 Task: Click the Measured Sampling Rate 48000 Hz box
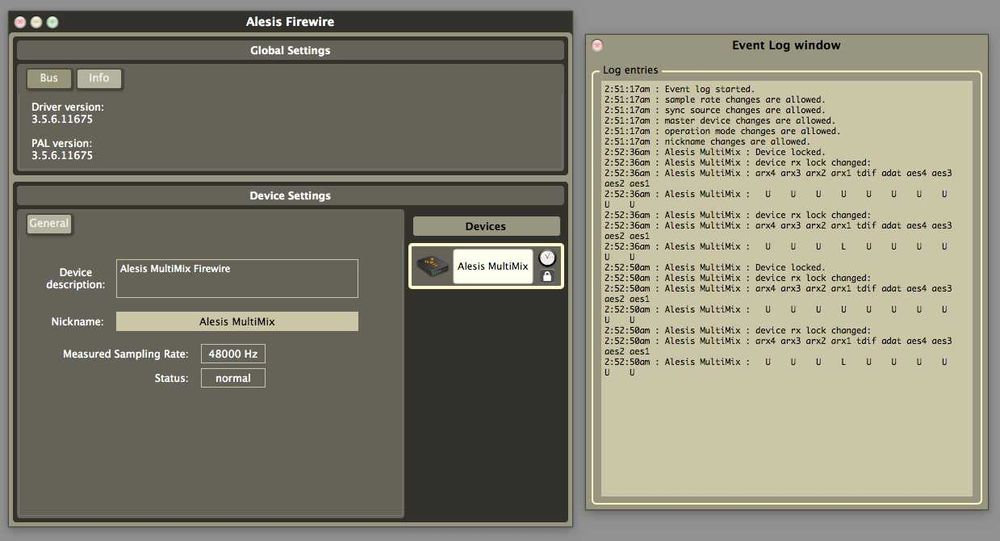coord(233,353)
